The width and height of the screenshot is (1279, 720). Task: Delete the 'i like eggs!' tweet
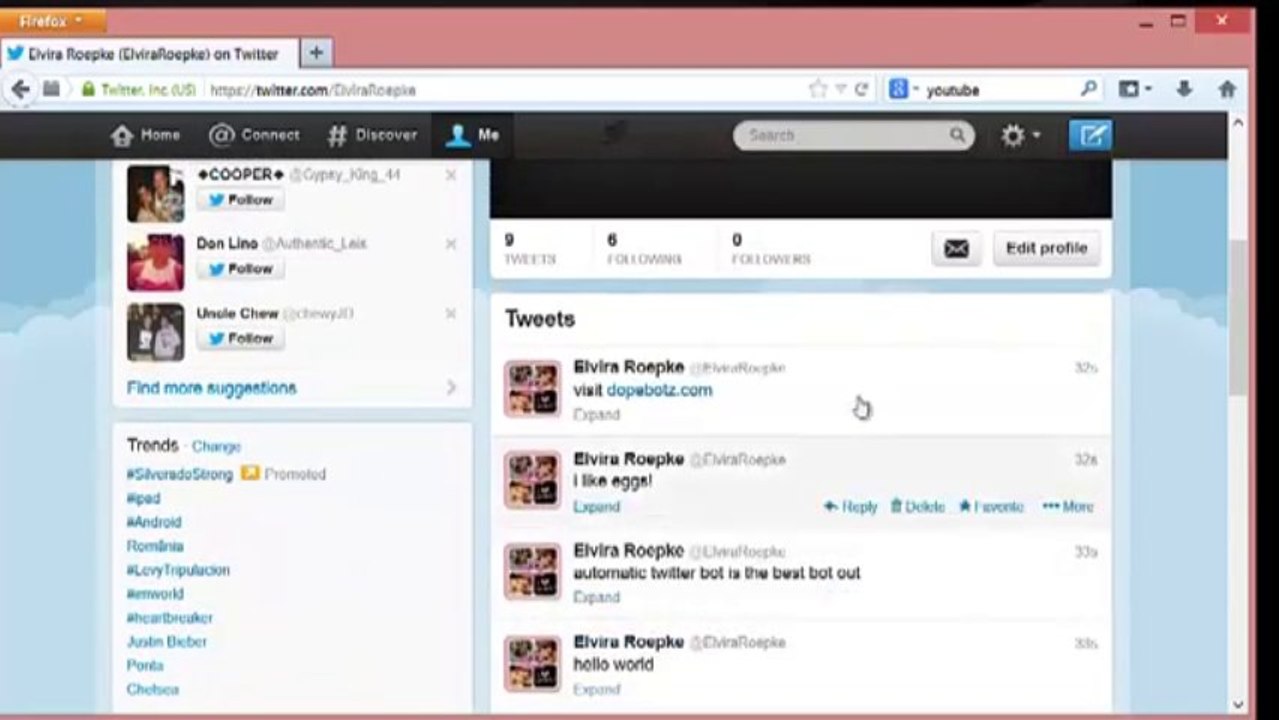pos(917,507)
